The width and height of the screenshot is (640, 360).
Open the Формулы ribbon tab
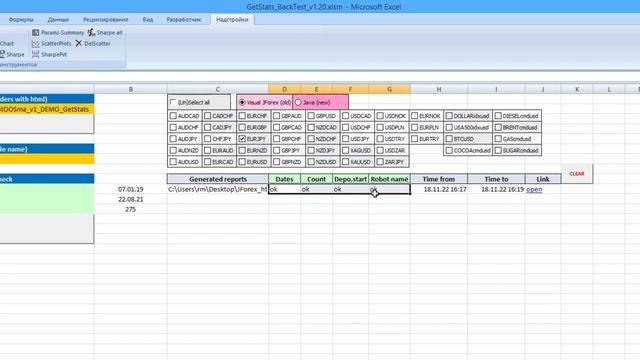point(21,19)
